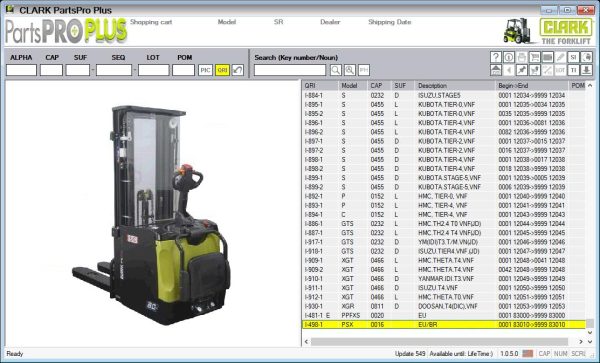Click the TI toolbar button
Image resolution: width=600 pixels, height=363 pixels.
tap(574, 70)
